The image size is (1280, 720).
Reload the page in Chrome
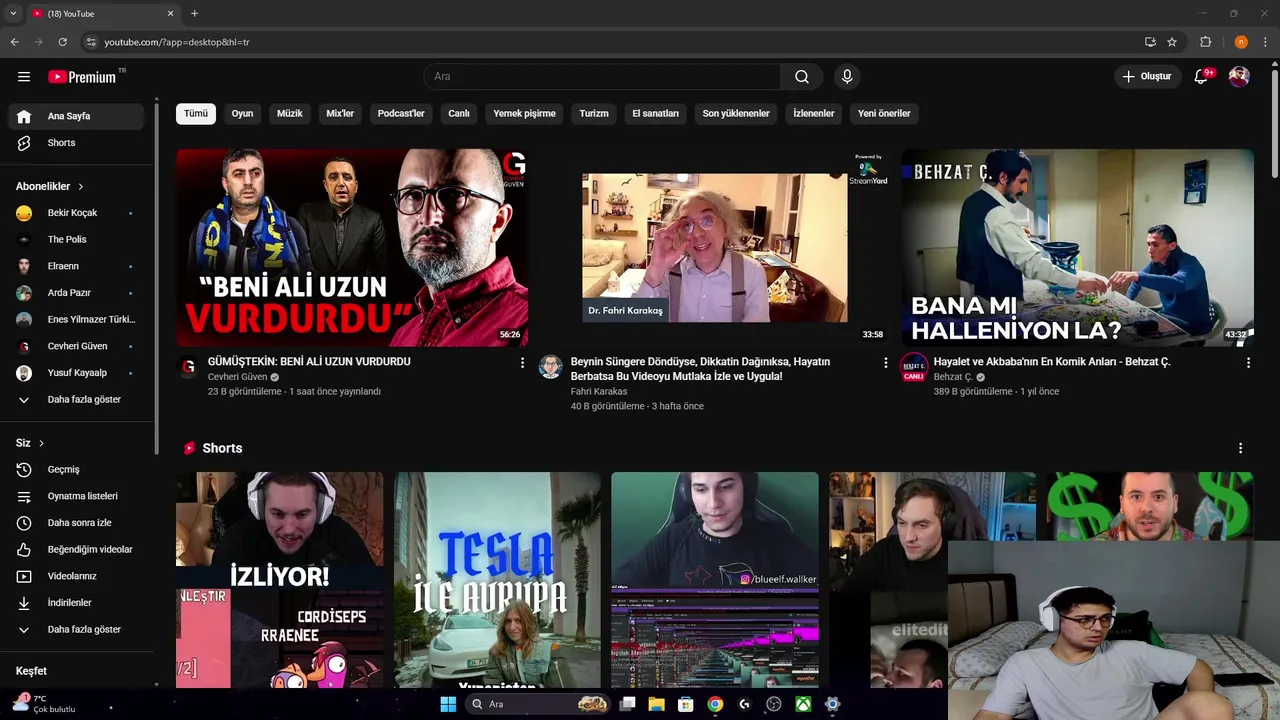click(62, 42)
